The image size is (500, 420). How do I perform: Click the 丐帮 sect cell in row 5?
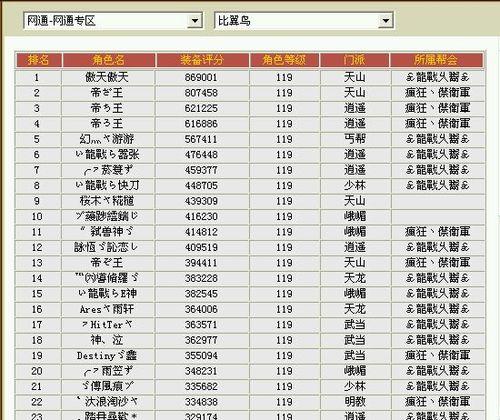[x=355, y=139]
